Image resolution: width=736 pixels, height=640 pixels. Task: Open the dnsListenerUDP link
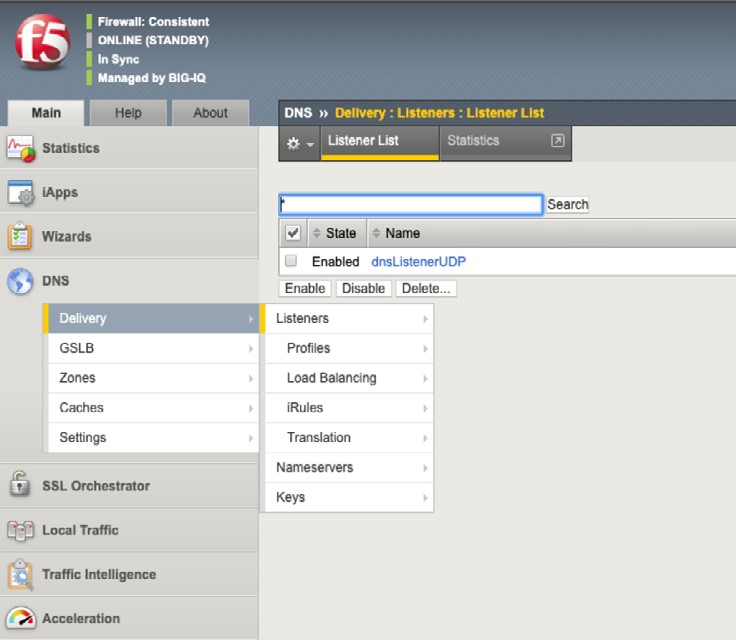(x=418, y=262)
